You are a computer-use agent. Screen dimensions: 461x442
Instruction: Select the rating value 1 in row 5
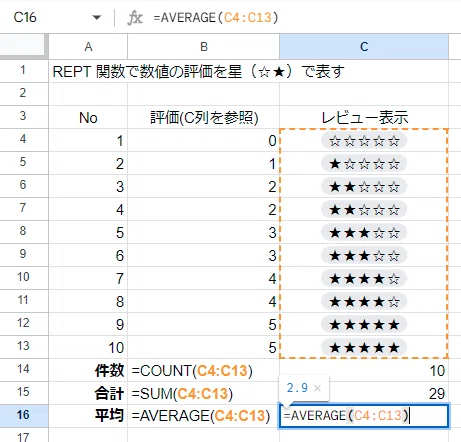click(x=204, y=164)
